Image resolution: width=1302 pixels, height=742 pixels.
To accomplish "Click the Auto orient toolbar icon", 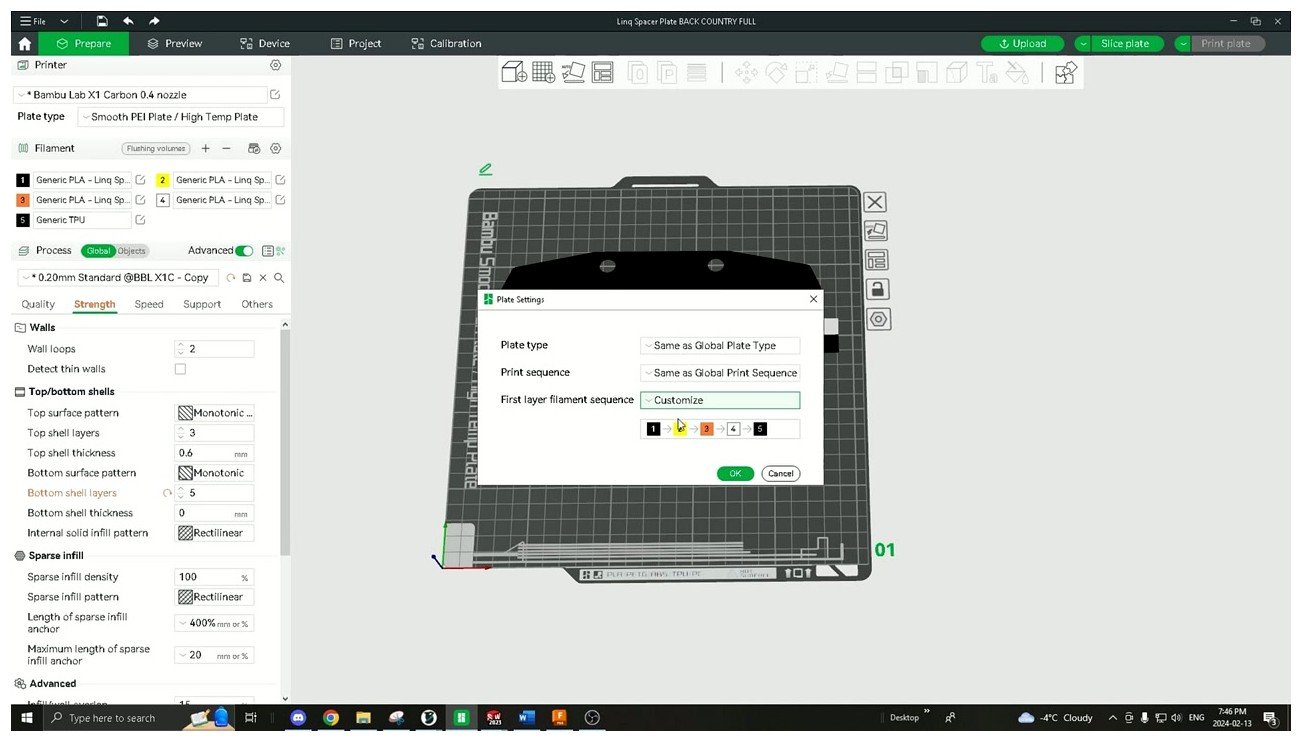I will [x=573, y=72].
